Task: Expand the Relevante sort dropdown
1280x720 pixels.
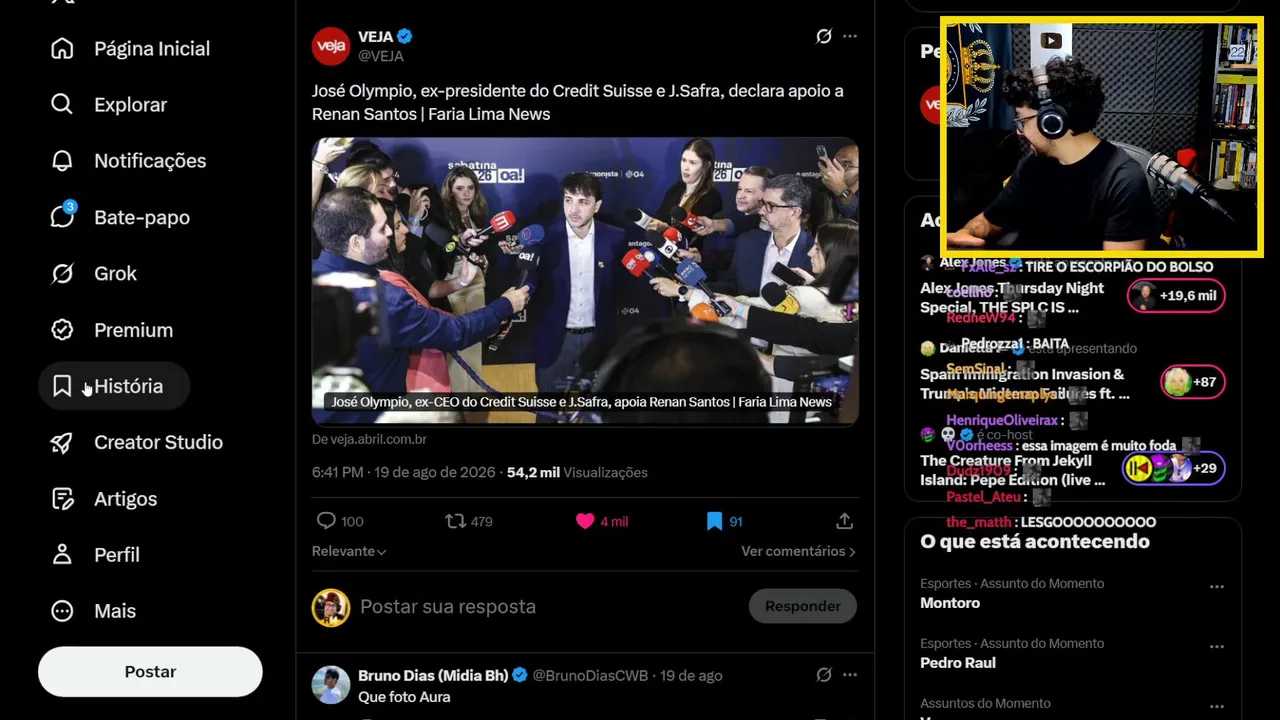Action: tap(349, 551)
